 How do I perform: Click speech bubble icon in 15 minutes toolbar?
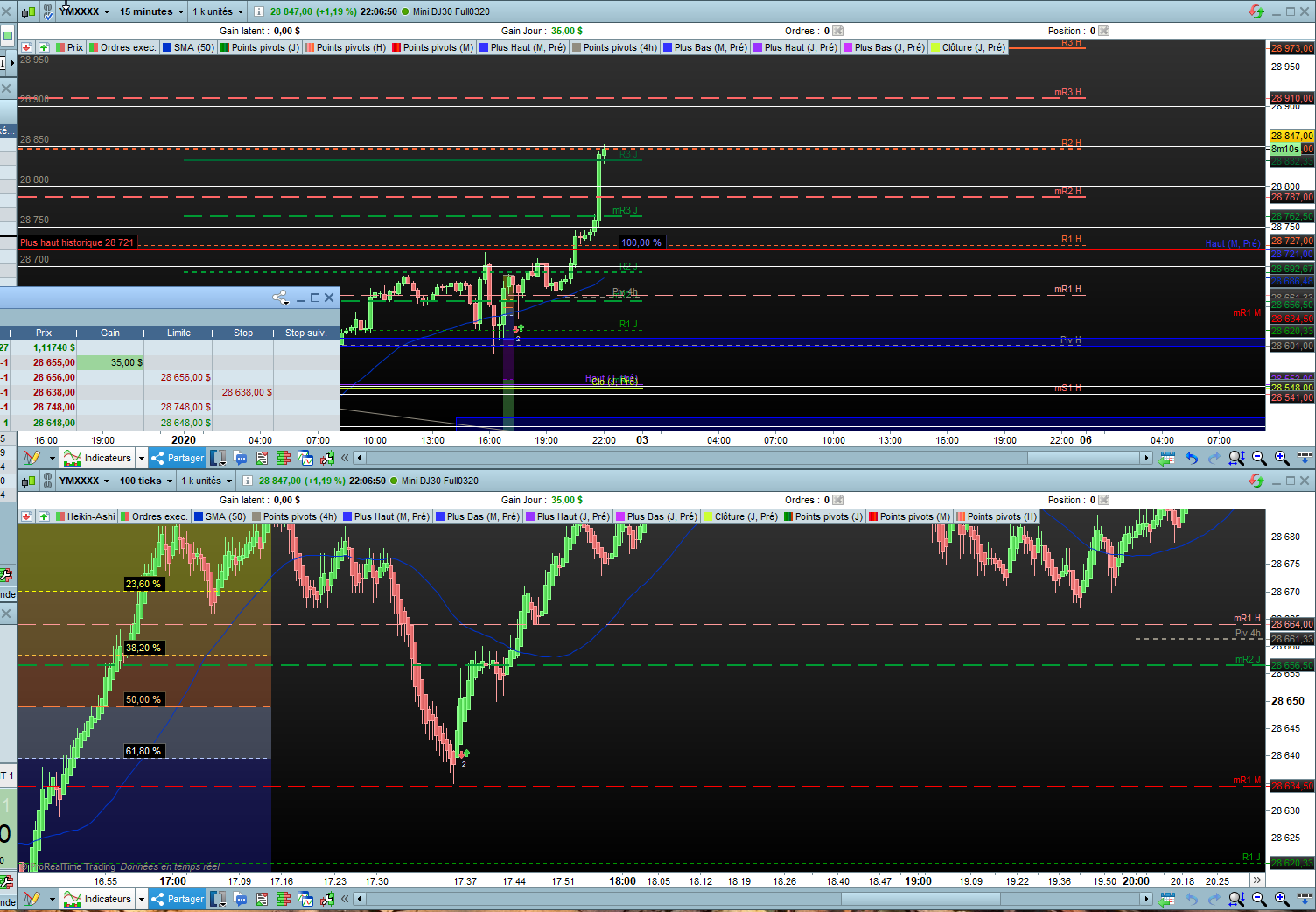click(x=241, y=458)
